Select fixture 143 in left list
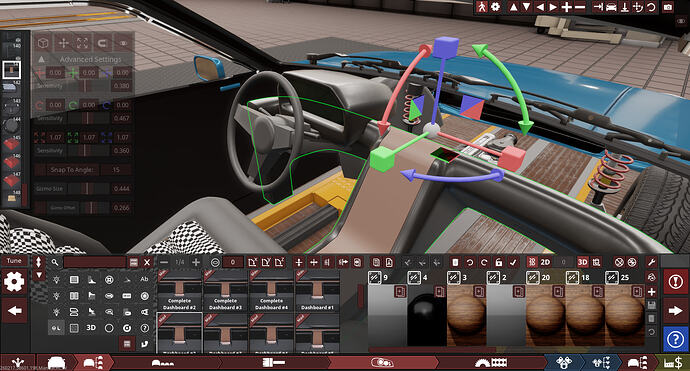Image resolution: width=690 pixels, height=371 pixels. (11, 108)
